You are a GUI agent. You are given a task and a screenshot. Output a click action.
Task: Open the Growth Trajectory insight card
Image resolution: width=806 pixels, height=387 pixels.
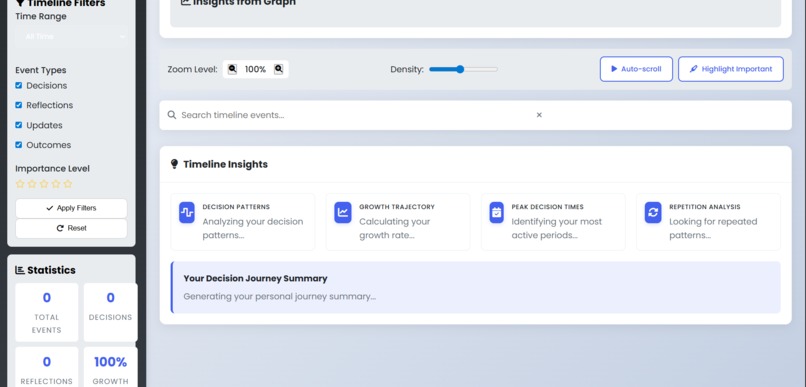398,222
